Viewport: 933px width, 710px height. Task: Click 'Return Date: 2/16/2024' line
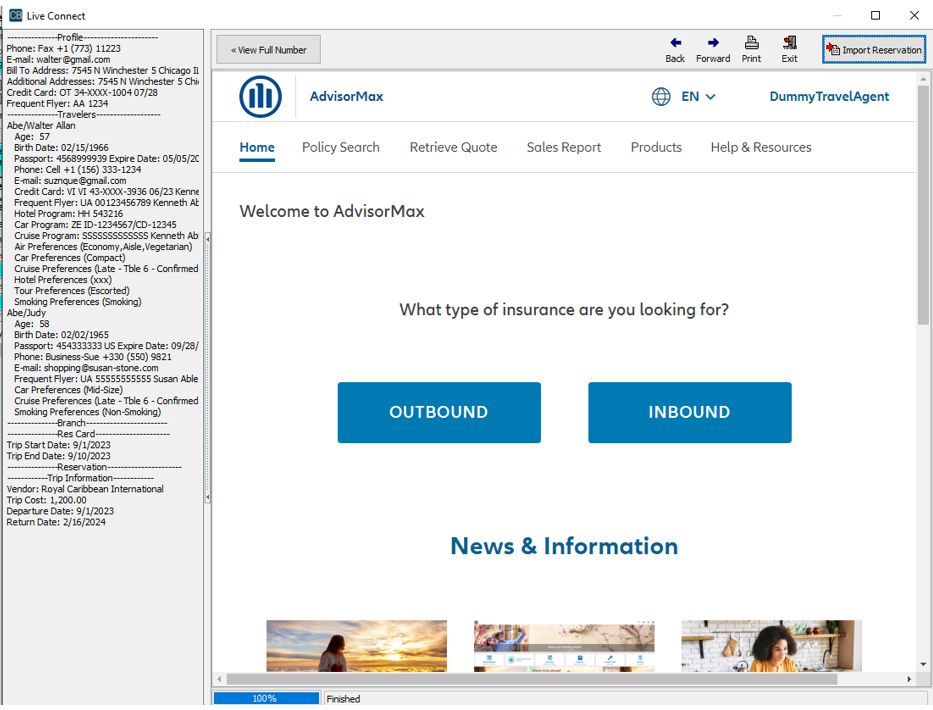pyautogui.click(x=56, y=522)
